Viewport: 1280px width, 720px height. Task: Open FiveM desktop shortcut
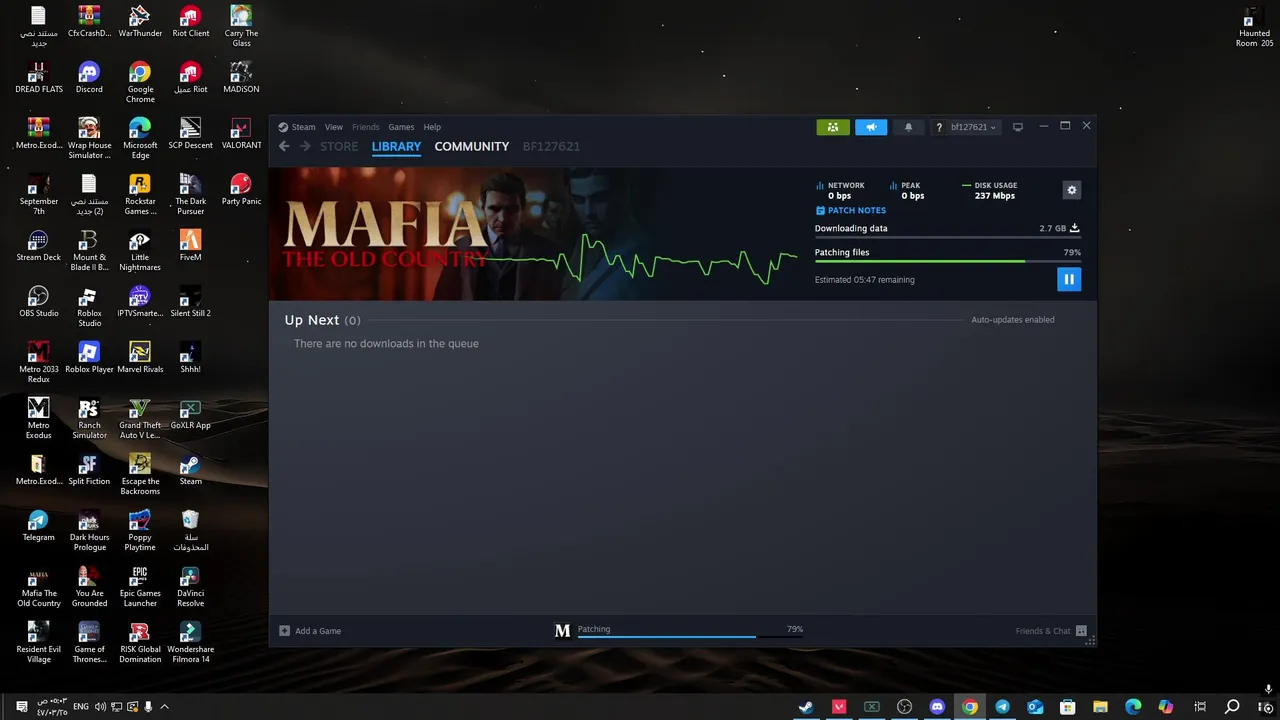point(190,246)
